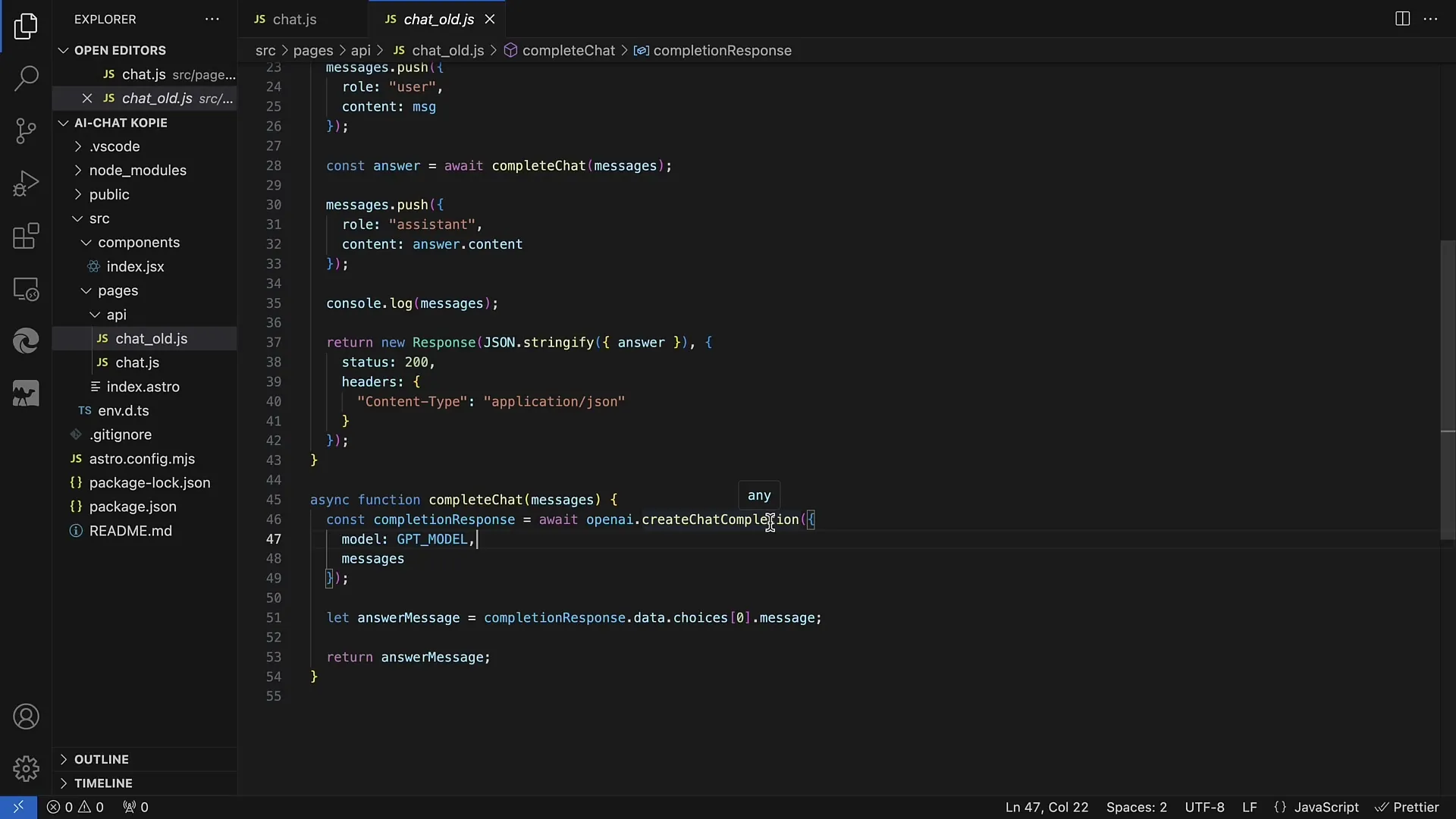Open the Manage gear icon
Viewport: 1456px width, 819px height.
click(x=26, y=768)
